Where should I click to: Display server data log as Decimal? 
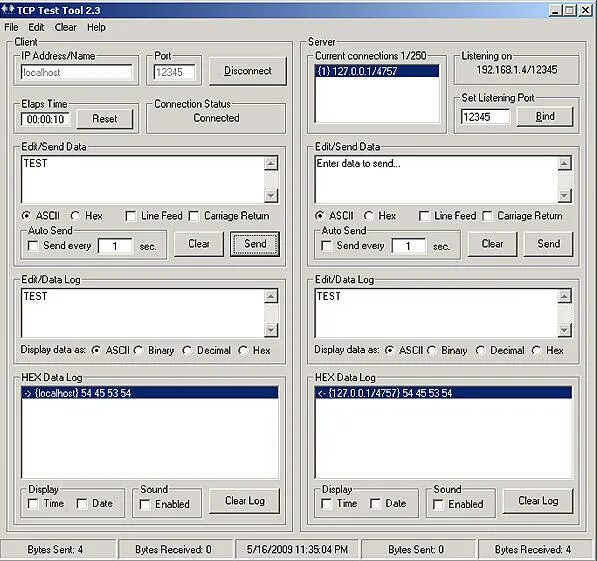coord(480,350)
